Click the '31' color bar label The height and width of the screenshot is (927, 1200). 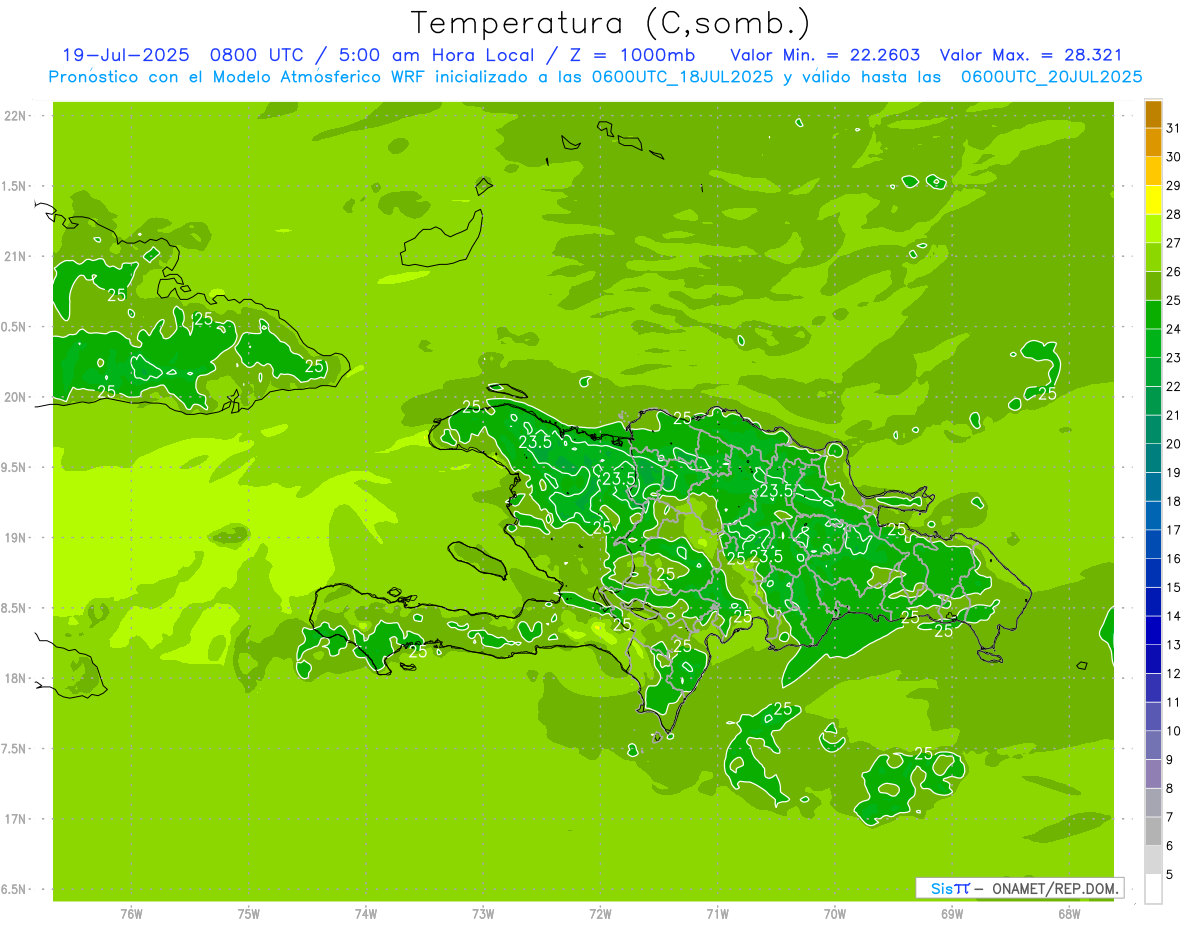click(x=1173, y=128)
